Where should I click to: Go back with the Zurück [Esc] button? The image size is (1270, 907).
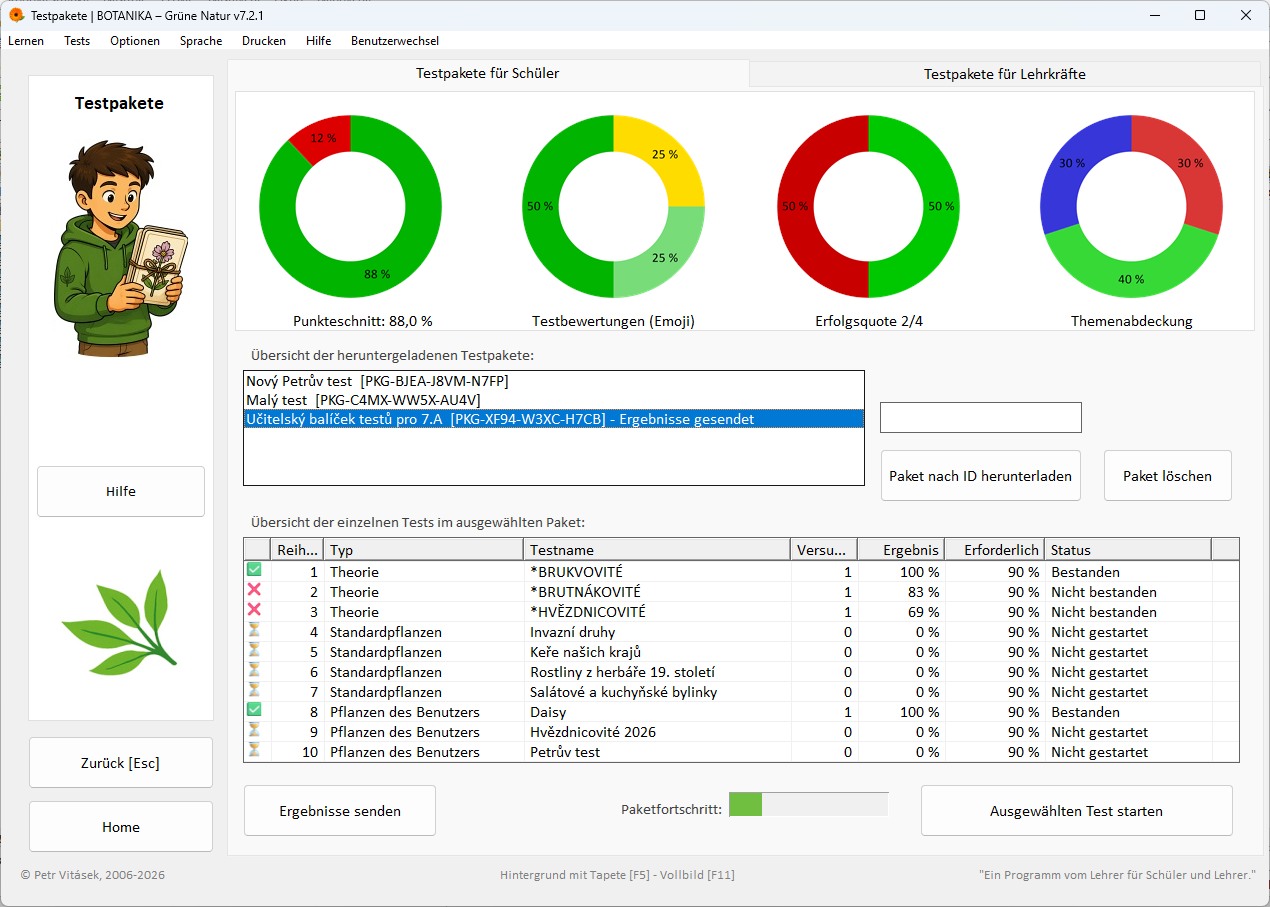[x=121, y=763]
